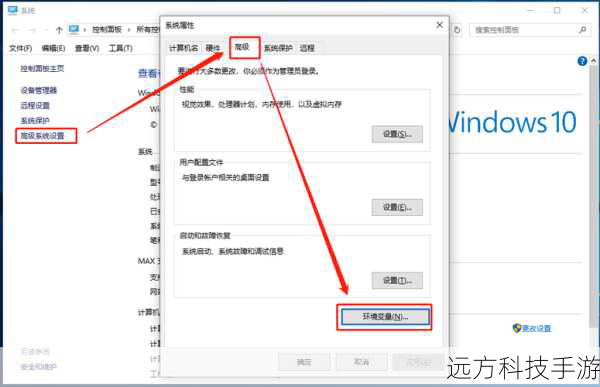Open 安全和维护 link at bottom left
The height and width of the screenshot is (387, 600).
click(x=39, y=367)
